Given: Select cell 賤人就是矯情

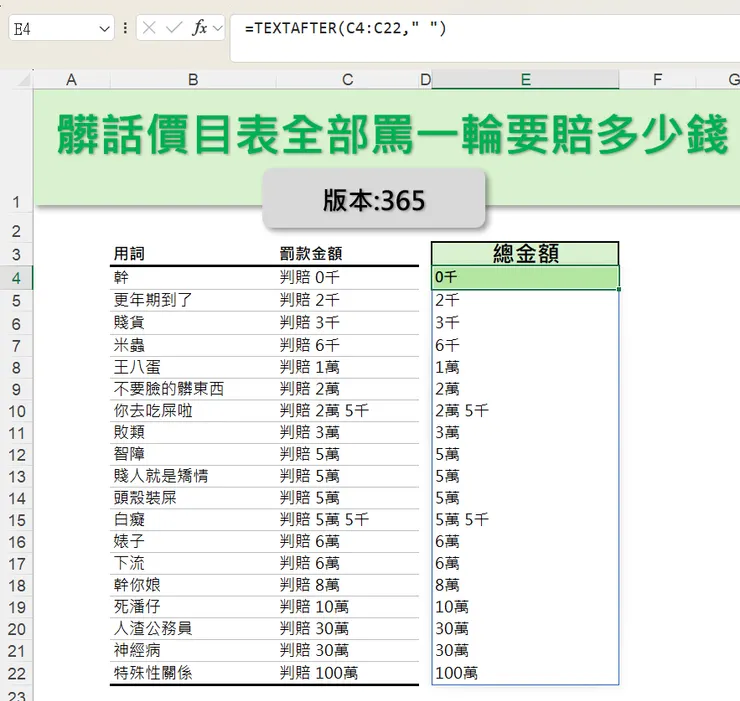Looking at the screenshot, I should (193, 476).
